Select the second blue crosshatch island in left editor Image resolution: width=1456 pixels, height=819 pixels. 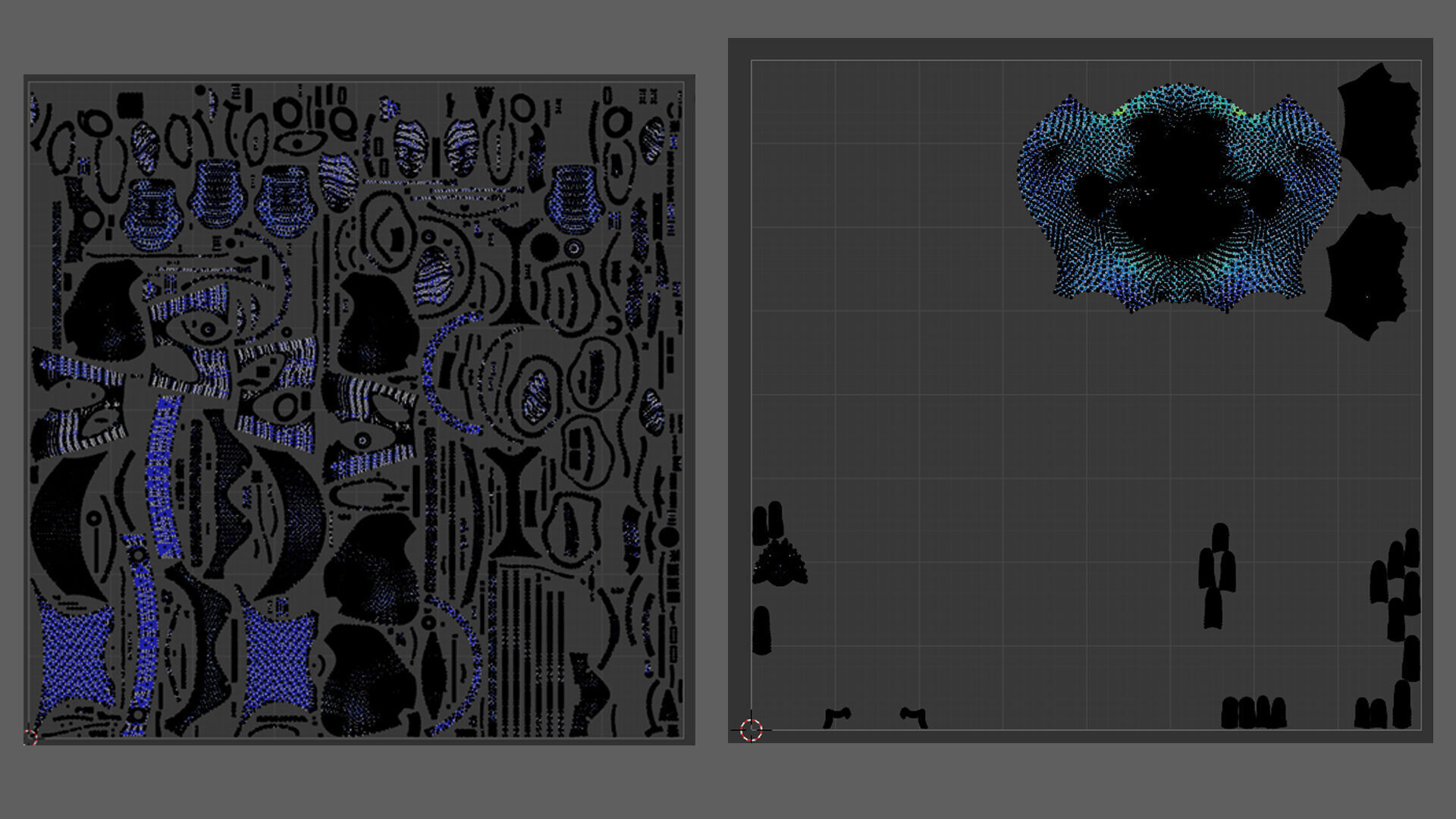coord(277,660)
